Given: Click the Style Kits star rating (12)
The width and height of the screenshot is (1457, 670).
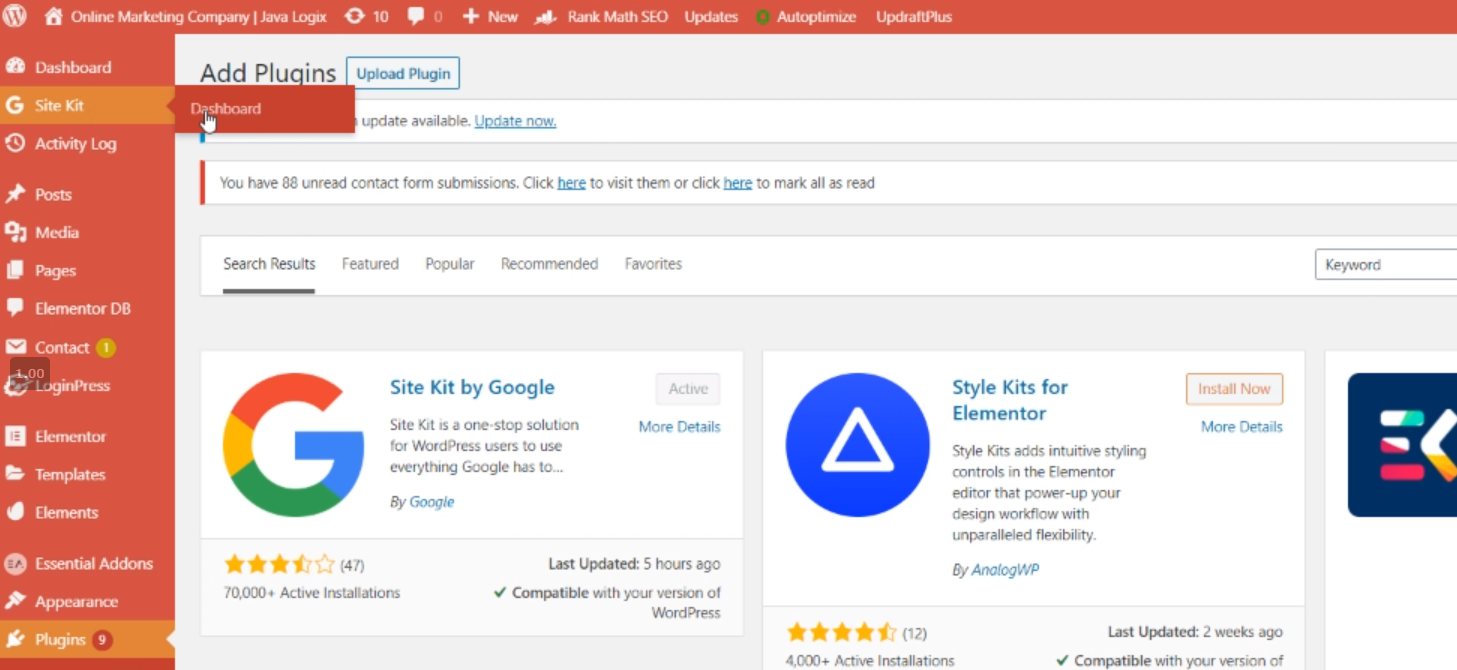Looking at the screenshot, I should (842, 632).
